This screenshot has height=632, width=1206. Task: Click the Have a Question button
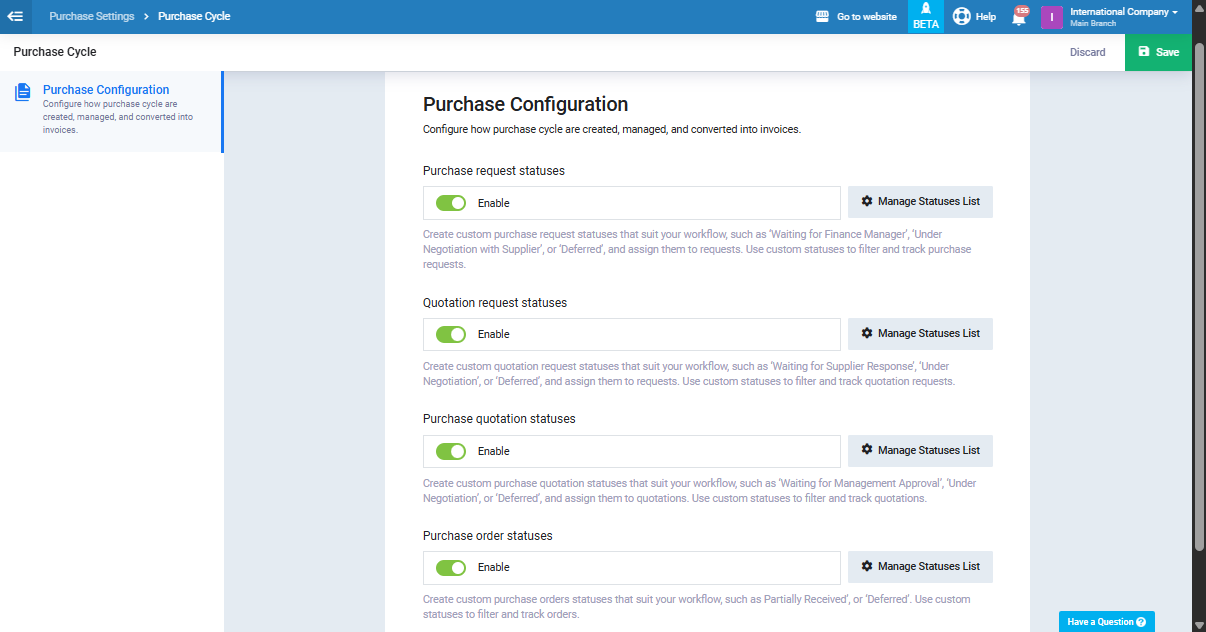coord(1106,622)
